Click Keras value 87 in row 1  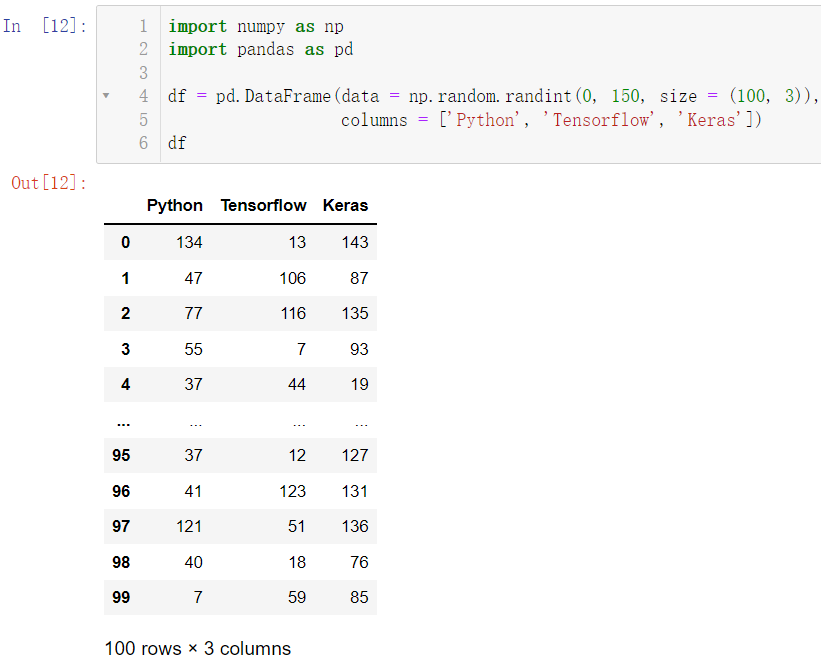(x=359, y=278)
